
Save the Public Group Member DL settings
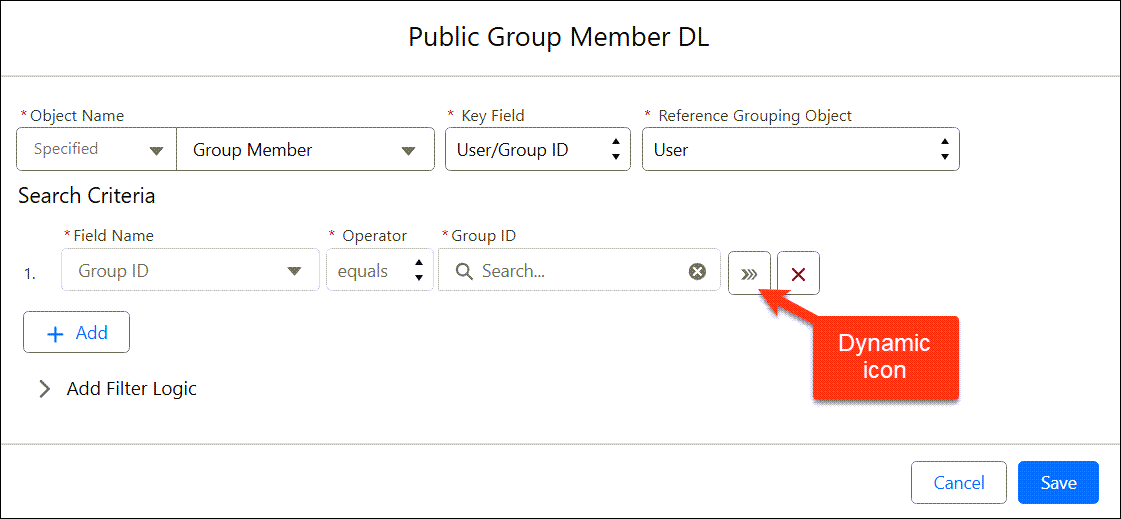1058,483
